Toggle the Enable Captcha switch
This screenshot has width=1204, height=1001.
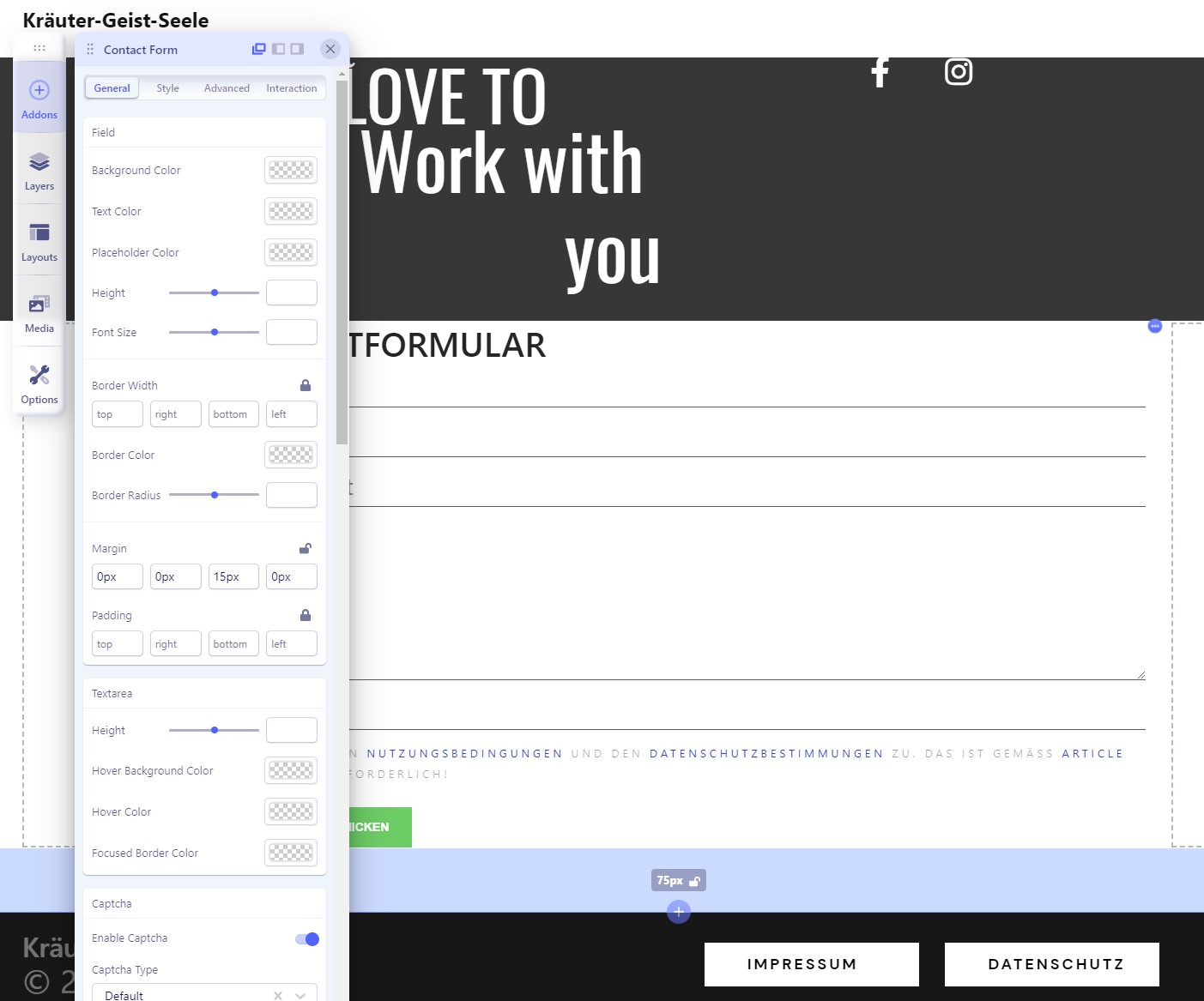tap(307, 939)
